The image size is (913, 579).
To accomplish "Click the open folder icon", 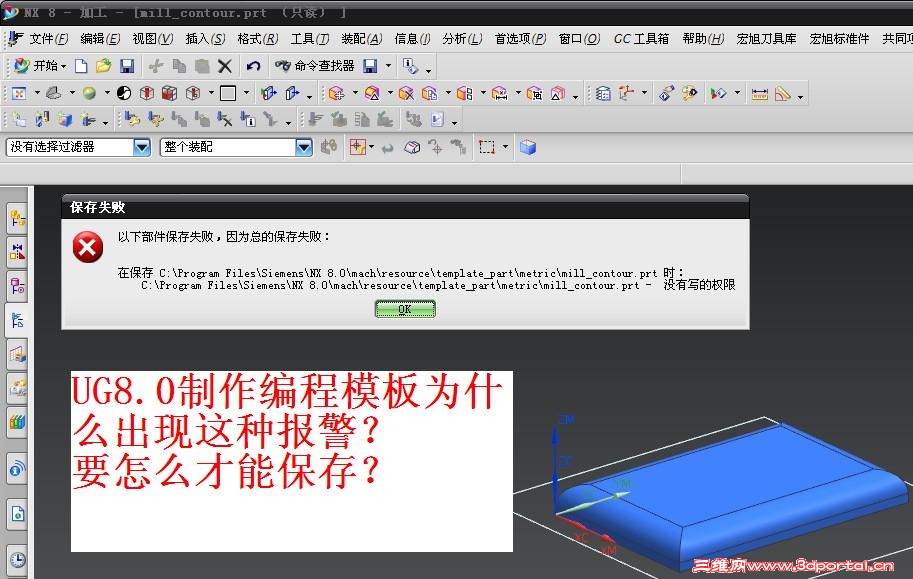I will pyautogui.click(x=104, y=66).
